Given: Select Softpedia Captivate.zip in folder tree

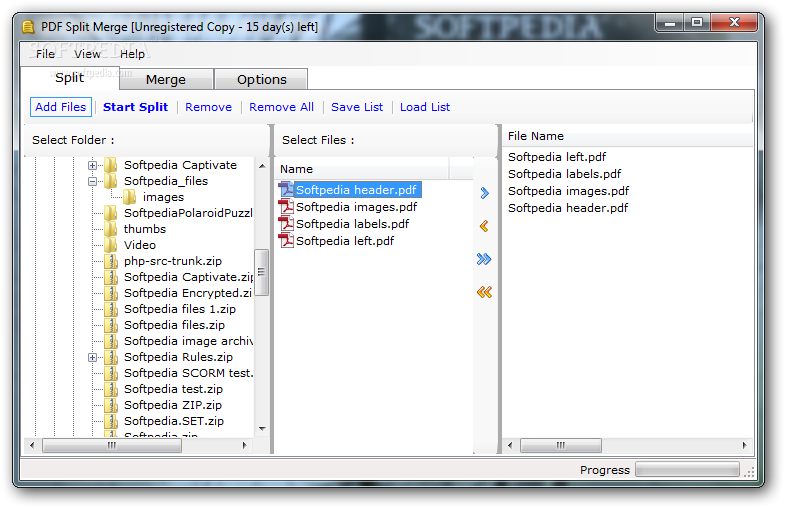Looking at the screenshot, I should coord(188,276).
